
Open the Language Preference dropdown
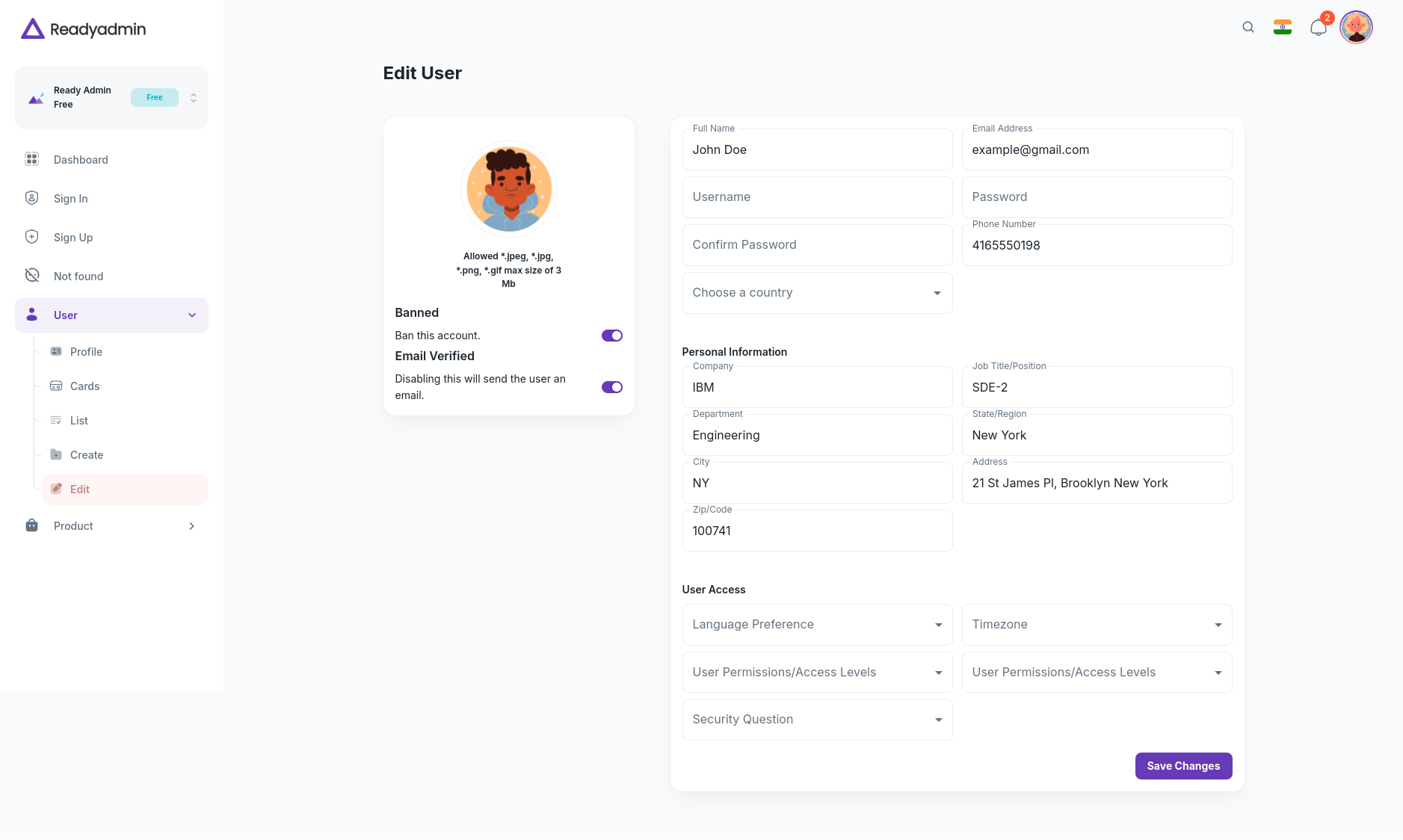coord(816,625)
